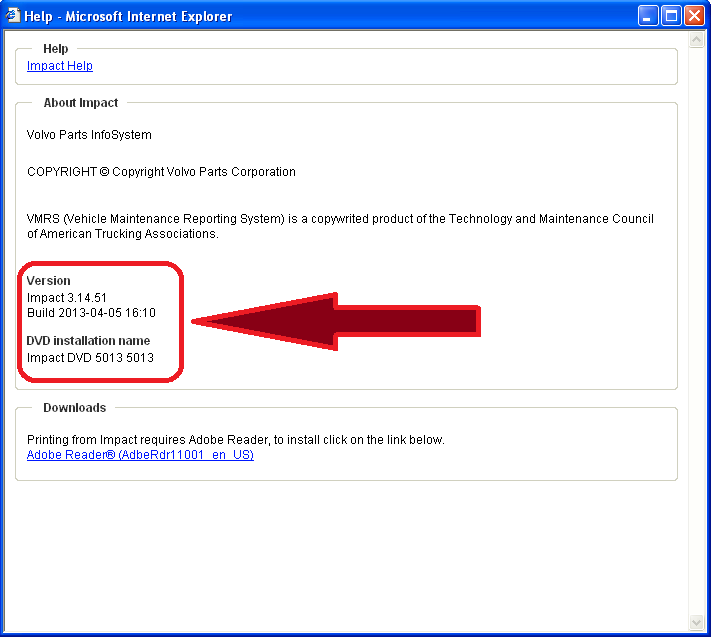The image size is (711, 638).
Task: Minimize the Help window
Action: tap(648, 16)
